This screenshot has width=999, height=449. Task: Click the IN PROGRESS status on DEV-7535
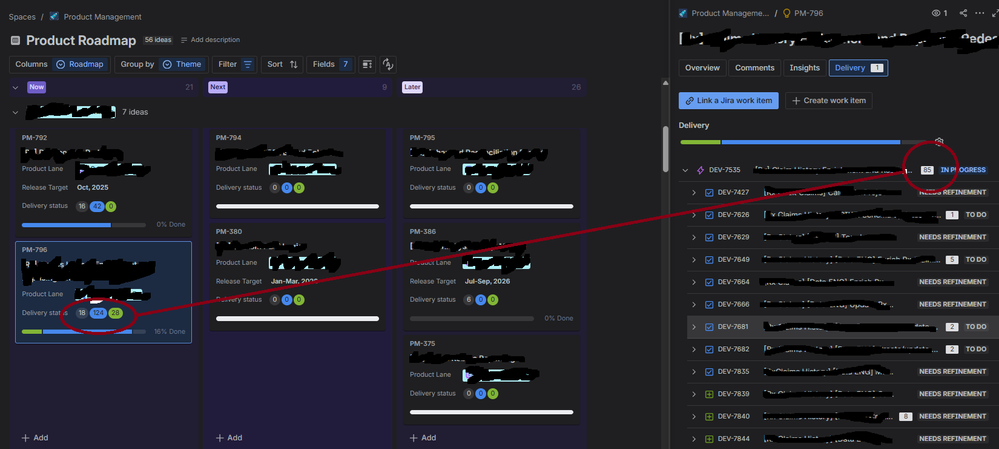[x=963, y=170]
